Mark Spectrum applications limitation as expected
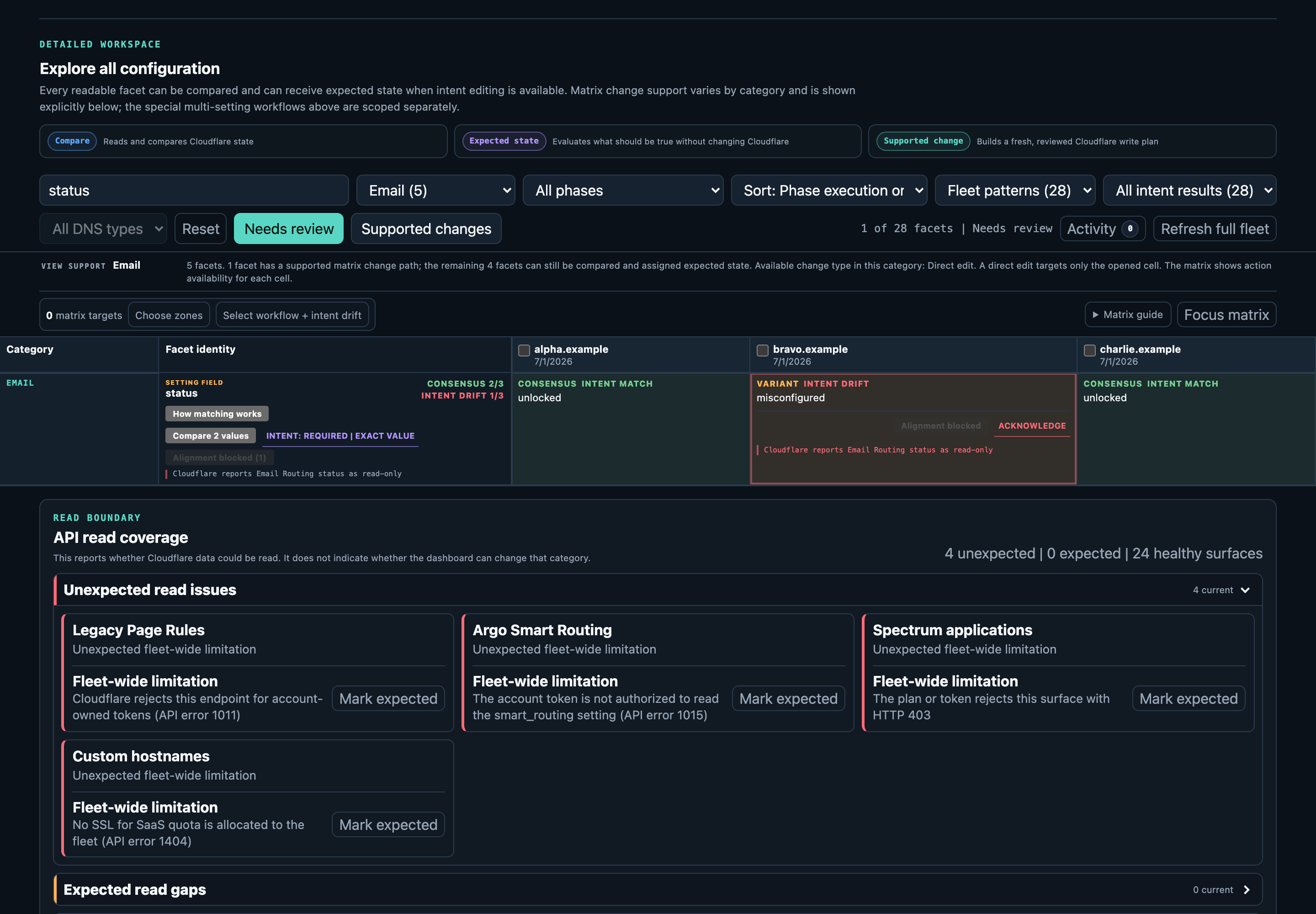Image resolution: width=1316 pixels, height=914 pixels. click(x=1189, y=698)
